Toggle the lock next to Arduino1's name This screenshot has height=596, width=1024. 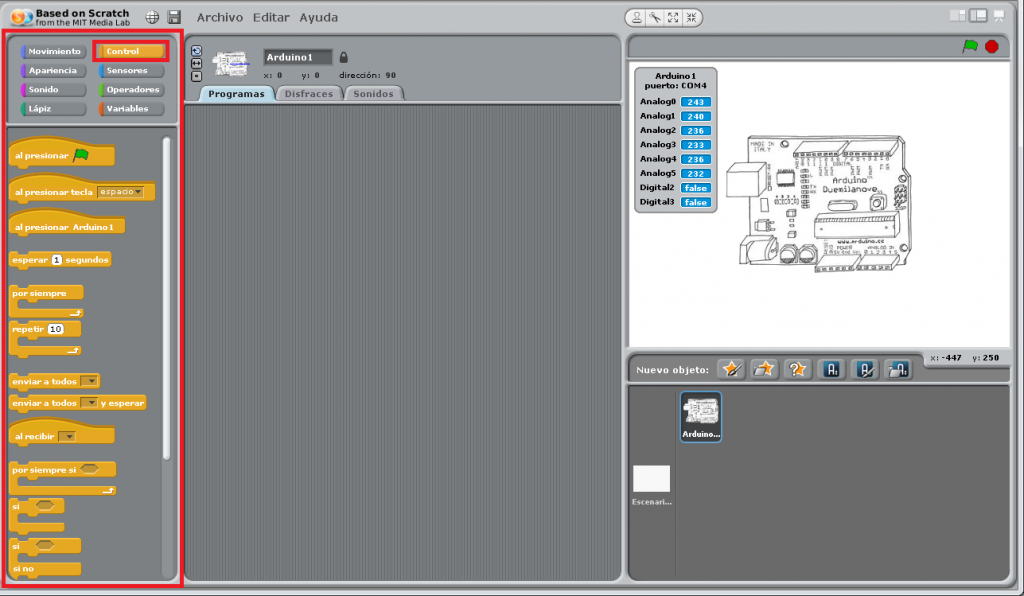344,57
